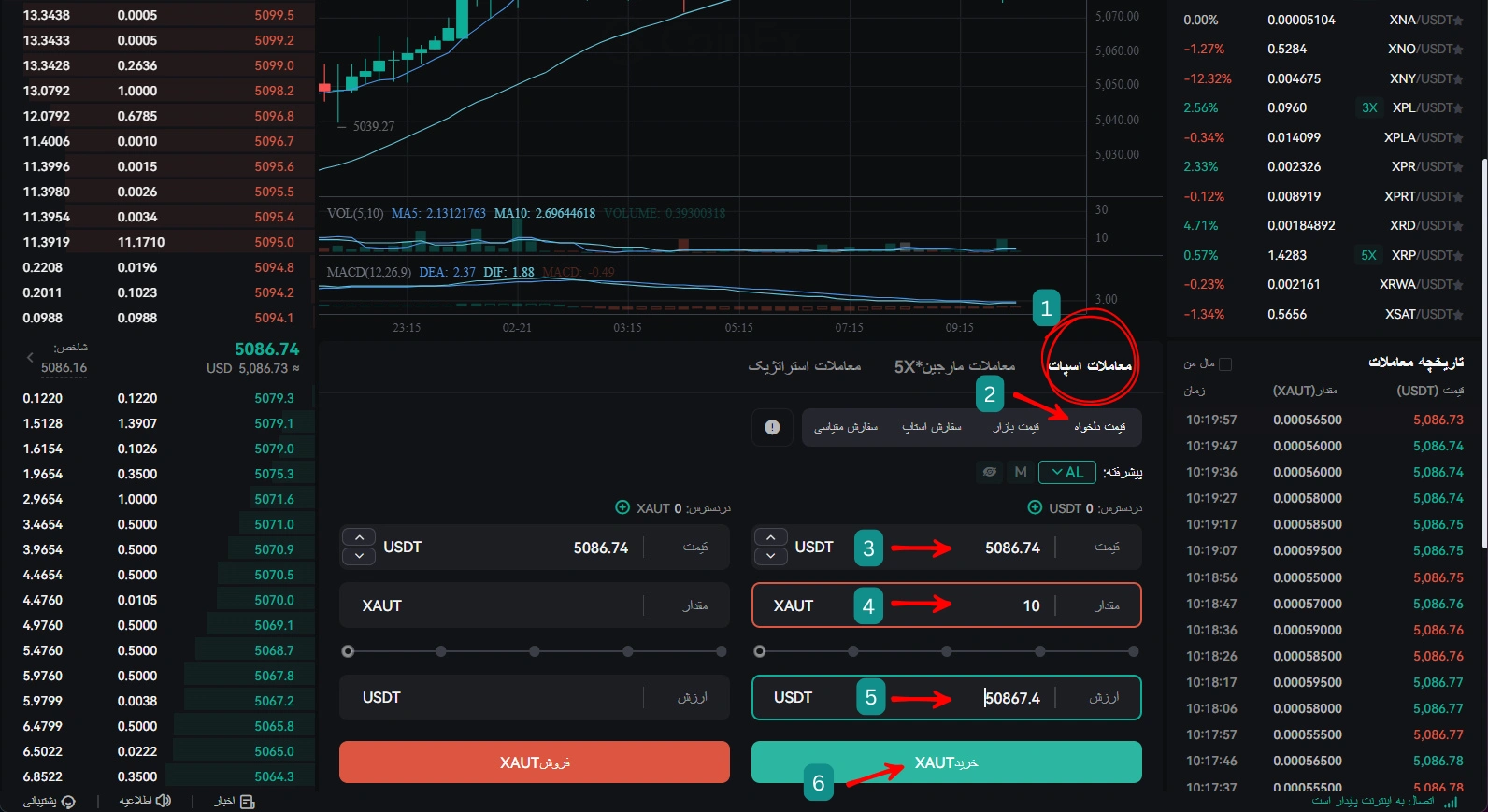The height and width of the screenshot is (812, 1488).
Task: Favorite the XRP/USDT pair star
Action: (1458, 256)
